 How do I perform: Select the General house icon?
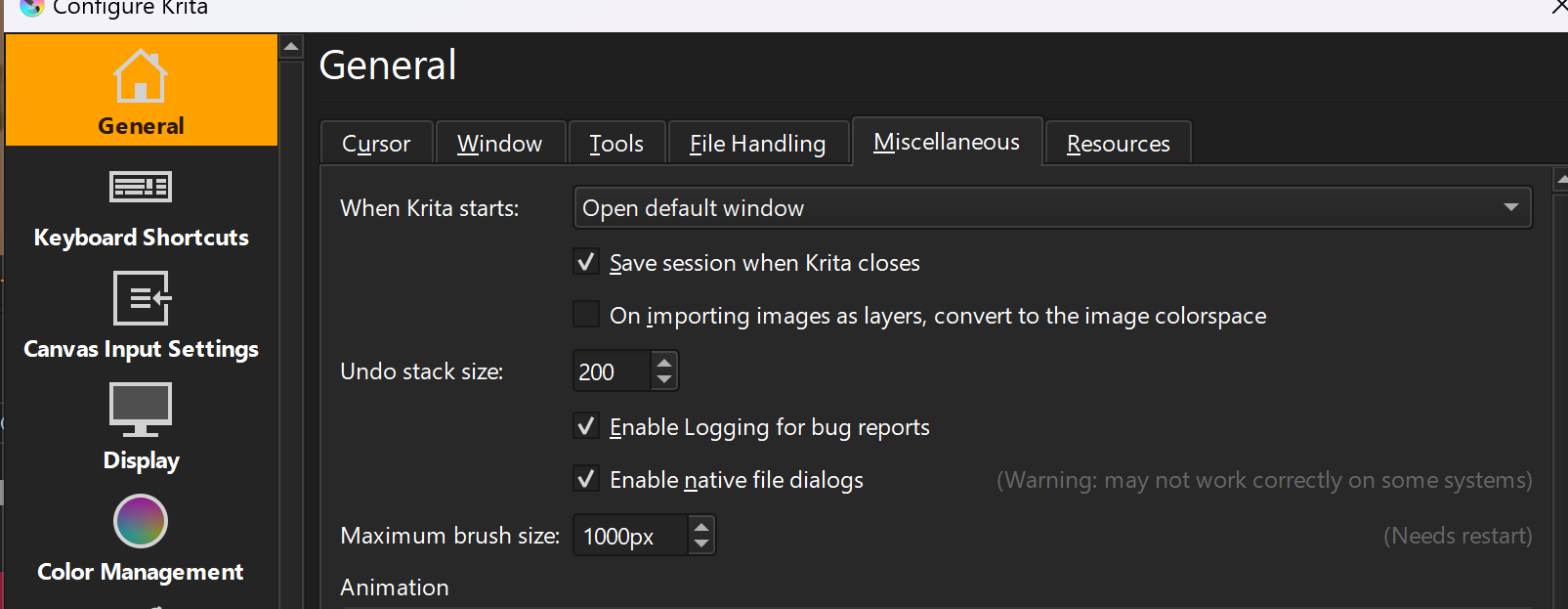[141, 75]
